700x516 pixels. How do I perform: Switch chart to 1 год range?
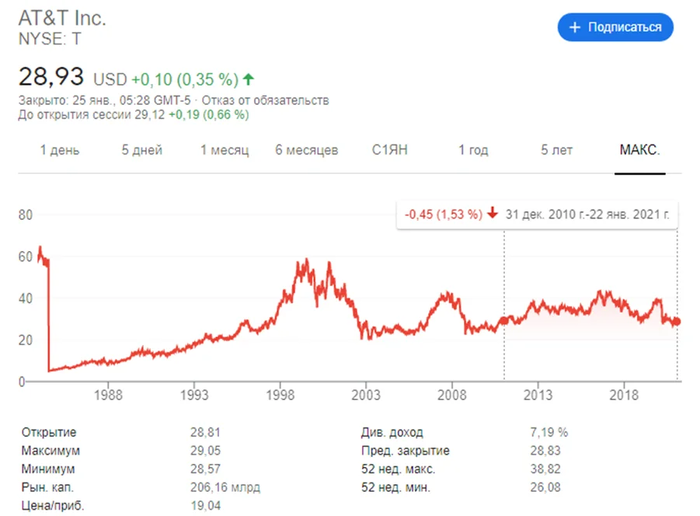point(473,150)
